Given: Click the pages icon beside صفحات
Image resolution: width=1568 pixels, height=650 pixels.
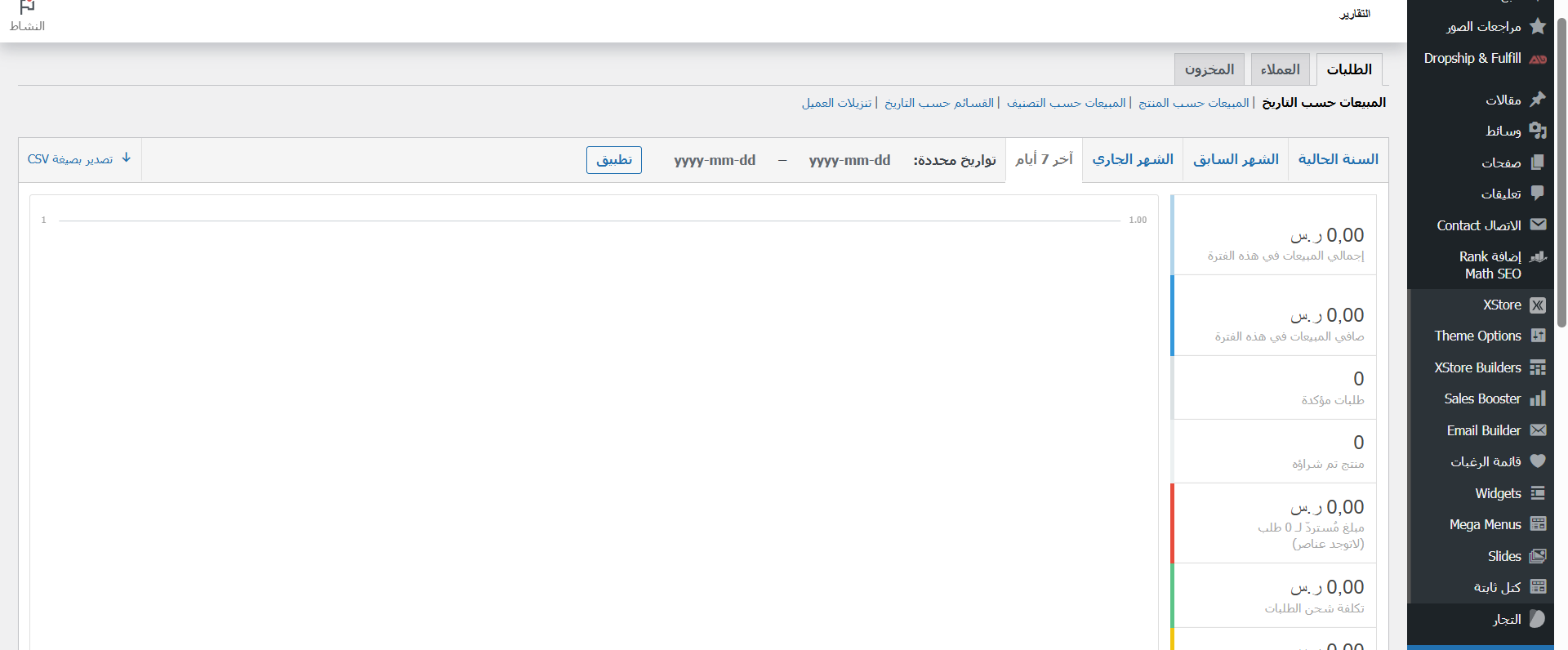Looking at the screenshot, I should pyautogui.click(x=1538, y=162).
